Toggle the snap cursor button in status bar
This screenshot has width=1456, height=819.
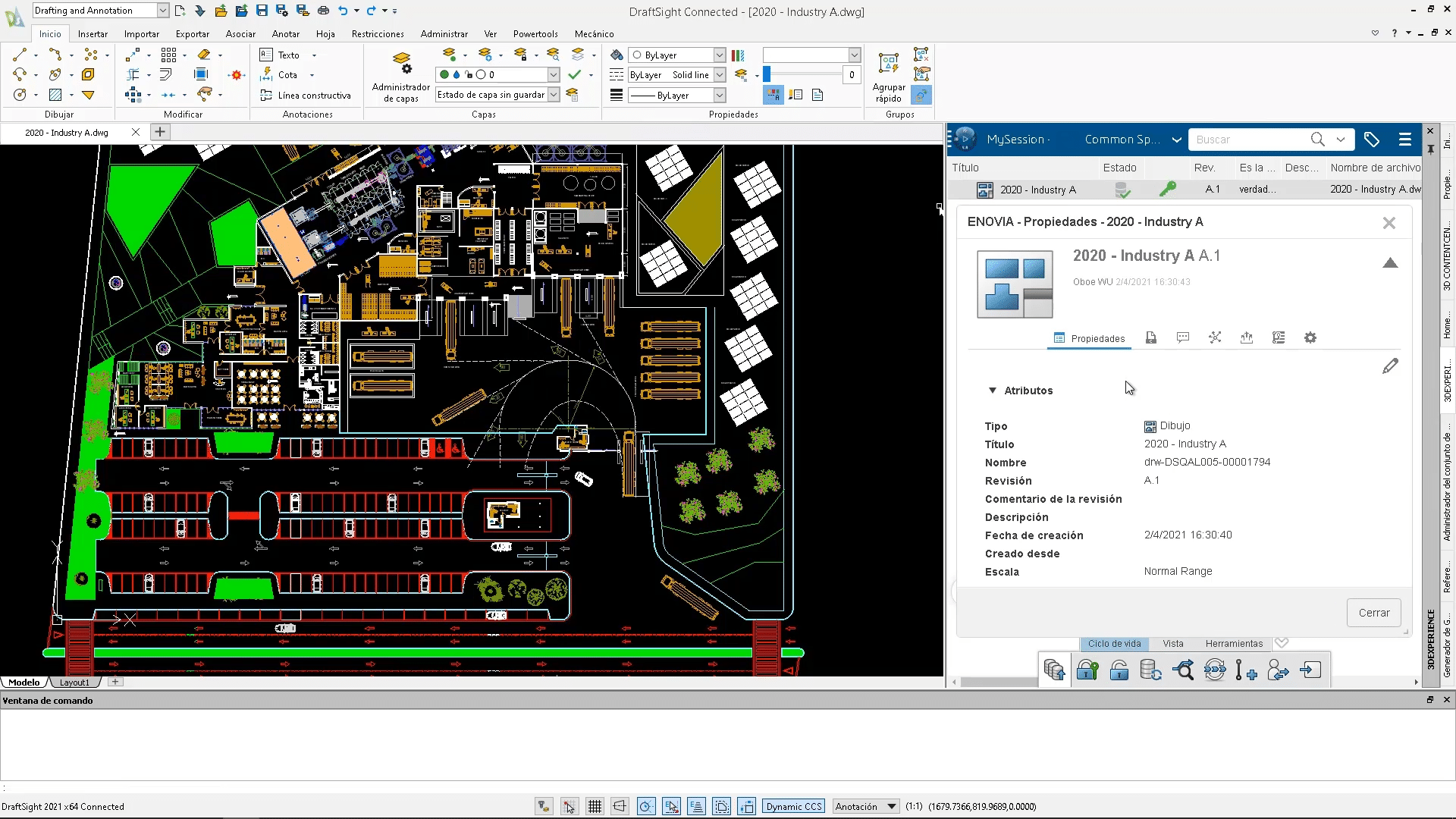(x=570, y=807)
